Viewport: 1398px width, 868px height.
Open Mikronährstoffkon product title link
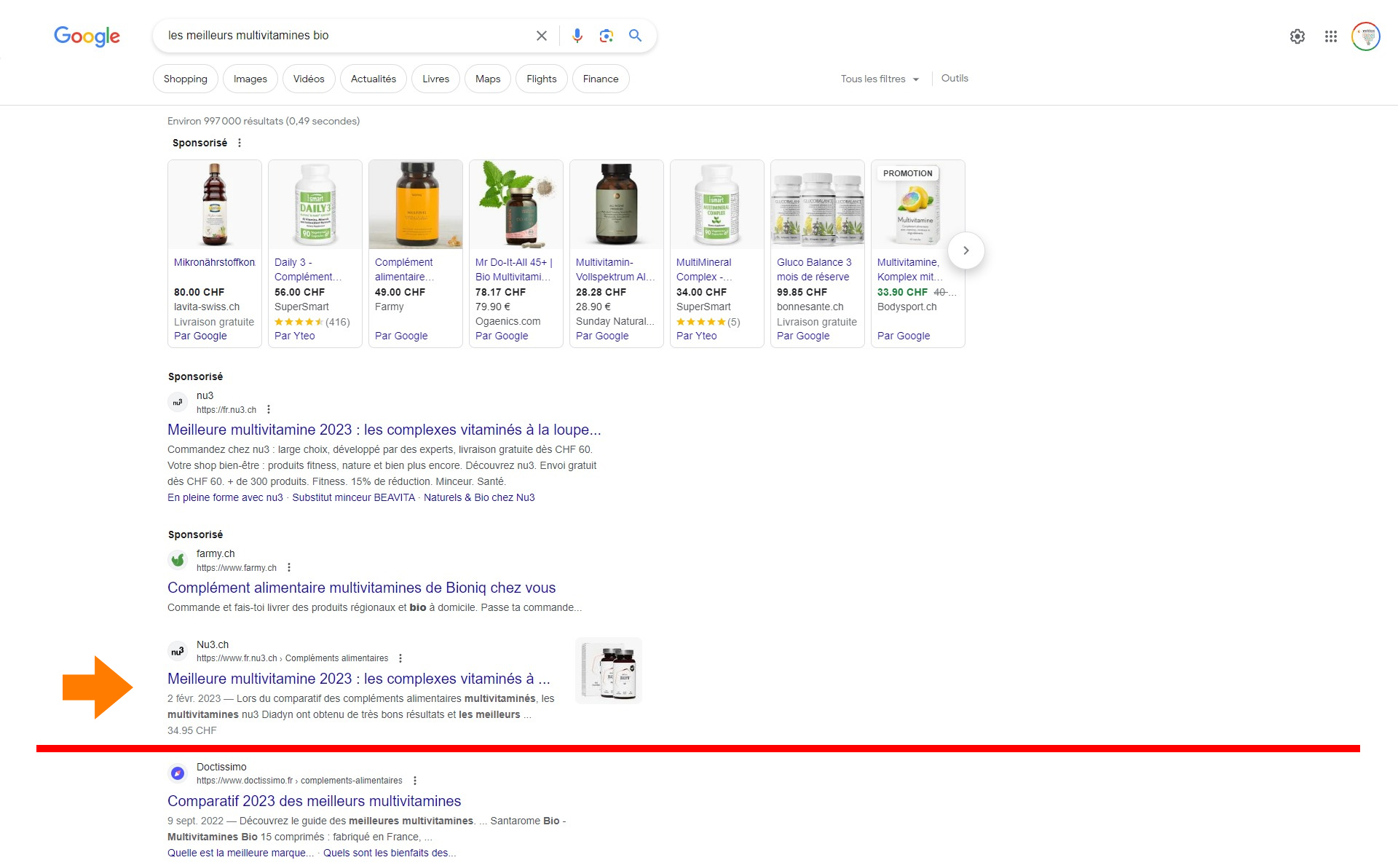pyautogui.click(x=215, y=262)
